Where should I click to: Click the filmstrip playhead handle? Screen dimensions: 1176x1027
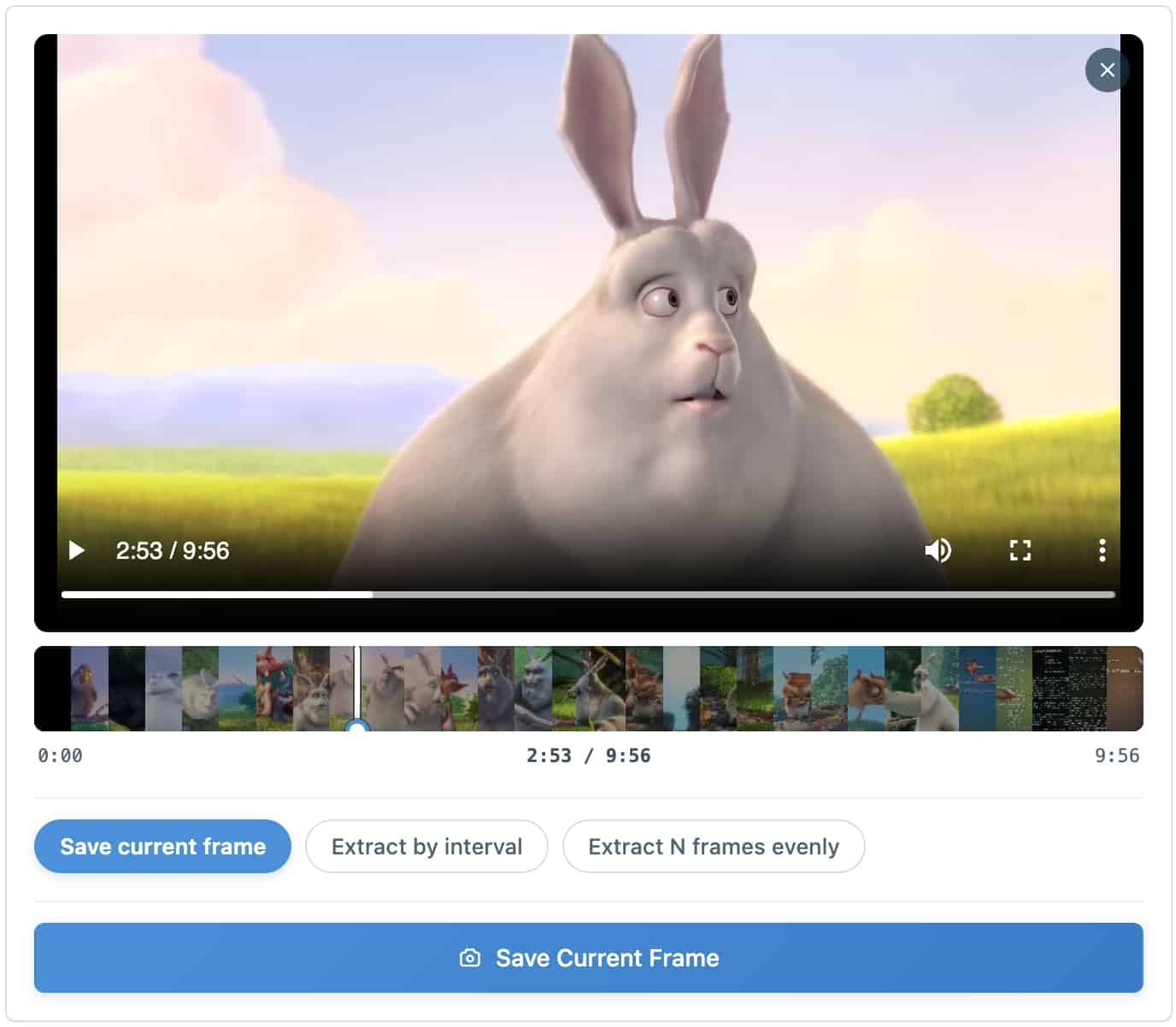(358, 726)
